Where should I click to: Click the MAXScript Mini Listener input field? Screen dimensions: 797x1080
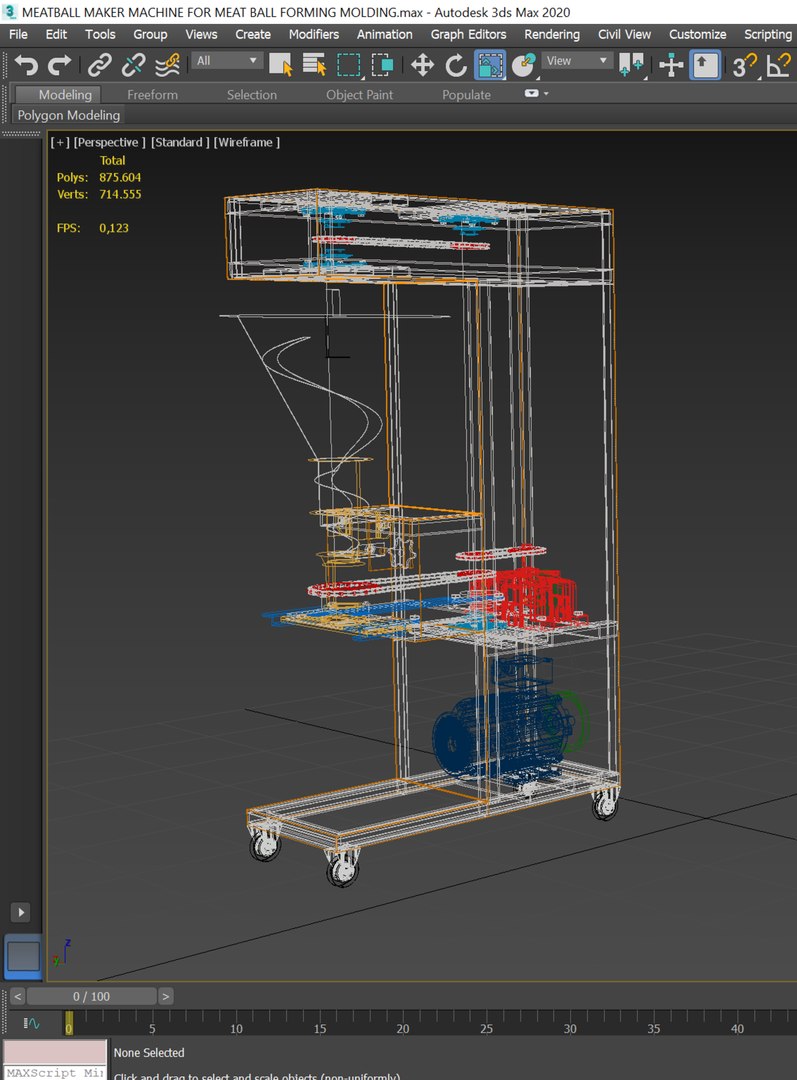tap(55, 1072)
